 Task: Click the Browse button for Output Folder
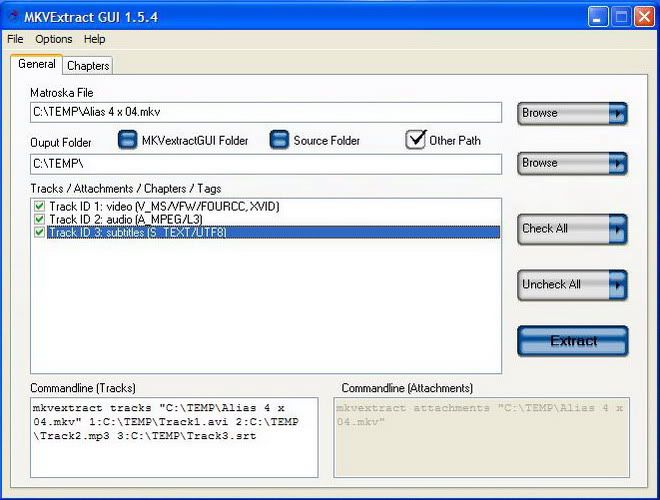tap(572, 163)
